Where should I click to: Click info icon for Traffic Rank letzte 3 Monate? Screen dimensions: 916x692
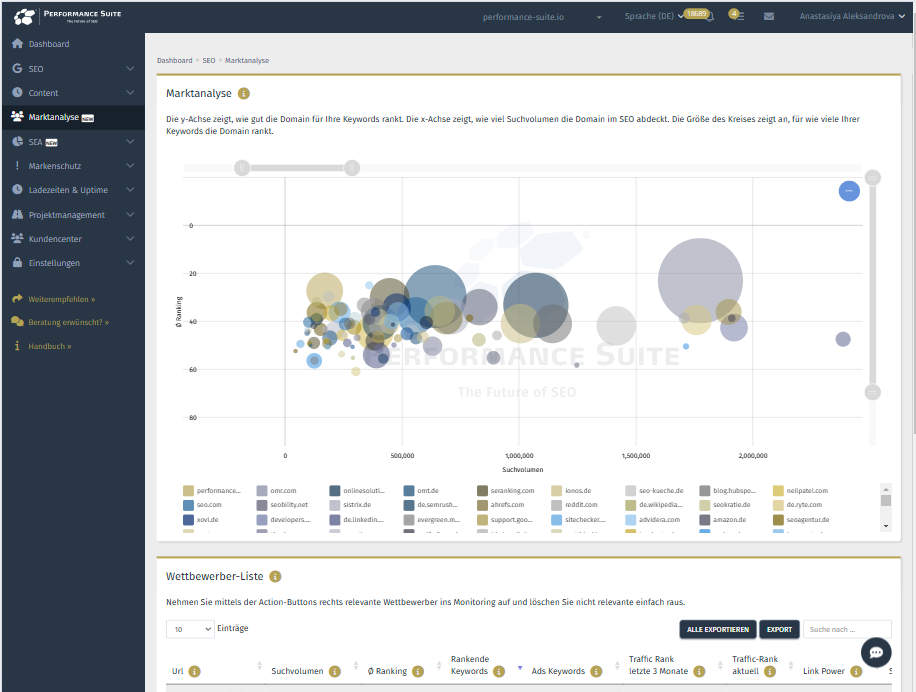tap(699, 672)
